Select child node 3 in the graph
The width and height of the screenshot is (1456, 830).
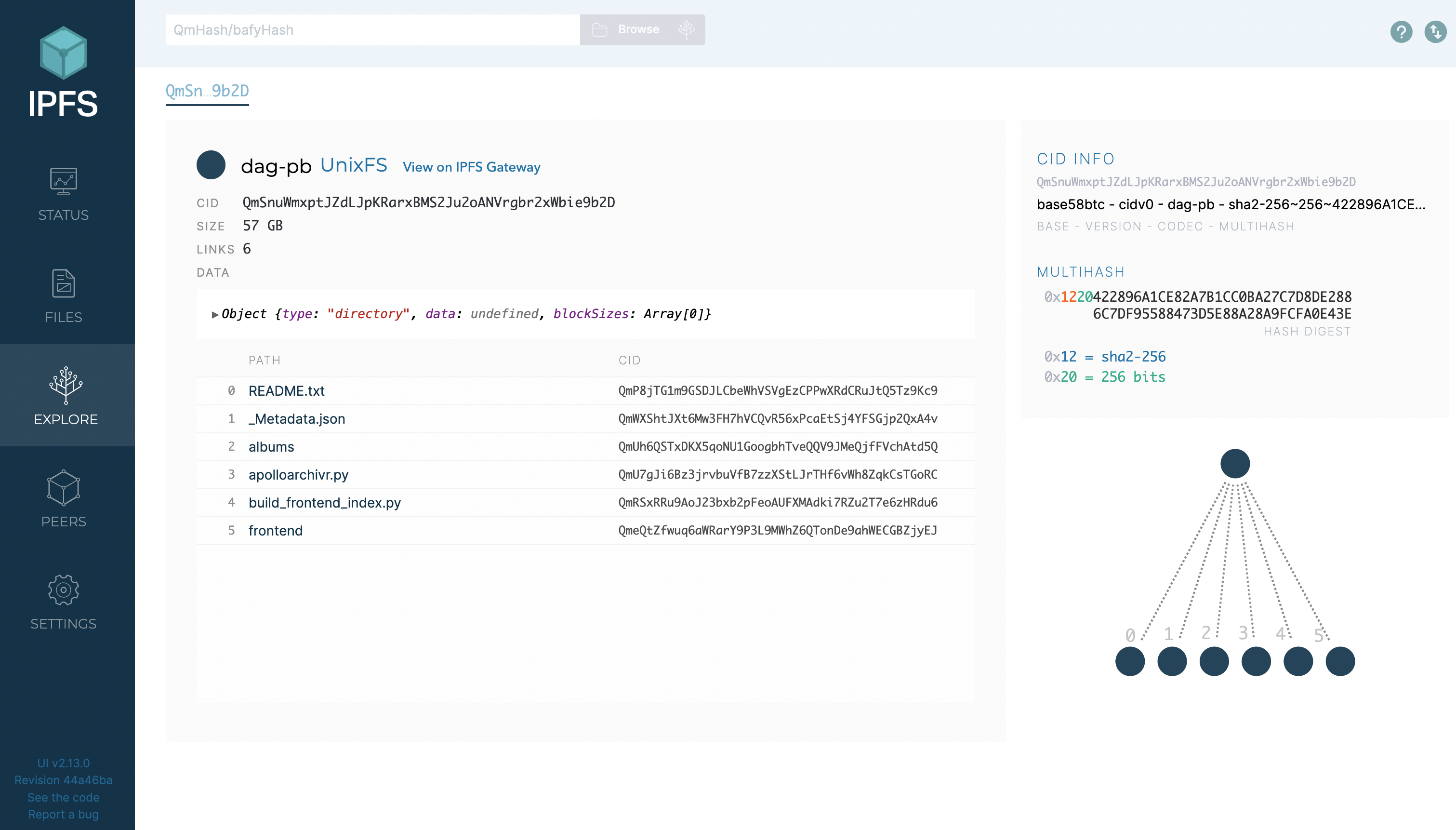pyautogui.click(x=1256, y=661)
